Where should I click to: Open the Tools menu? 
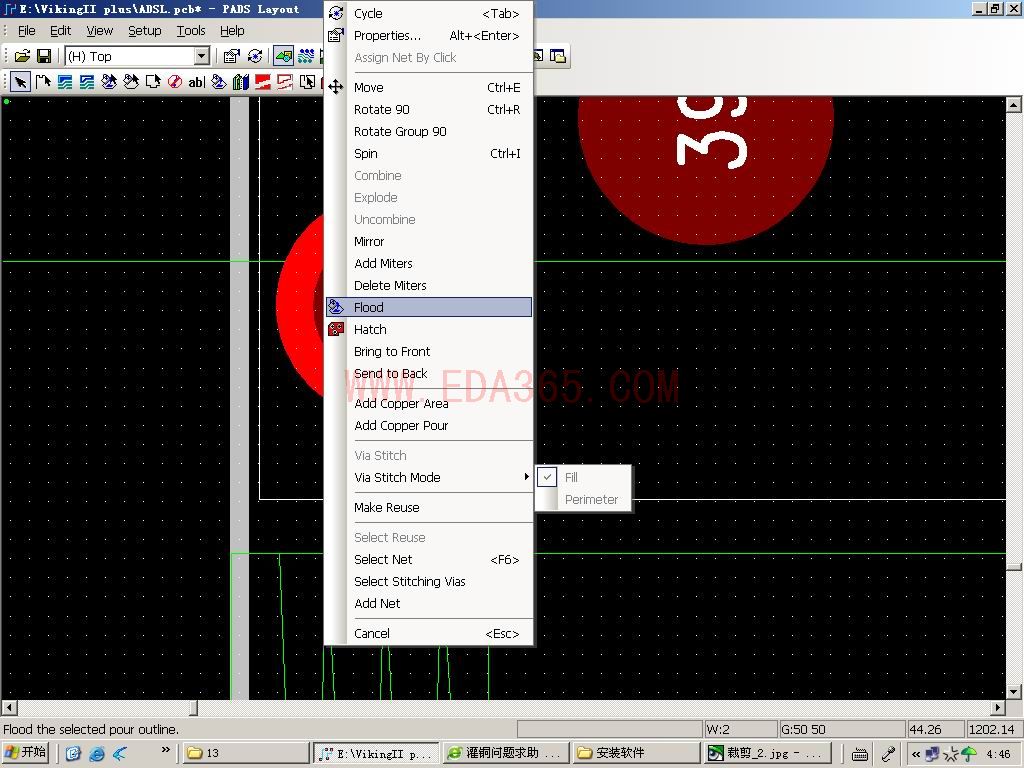191,31
